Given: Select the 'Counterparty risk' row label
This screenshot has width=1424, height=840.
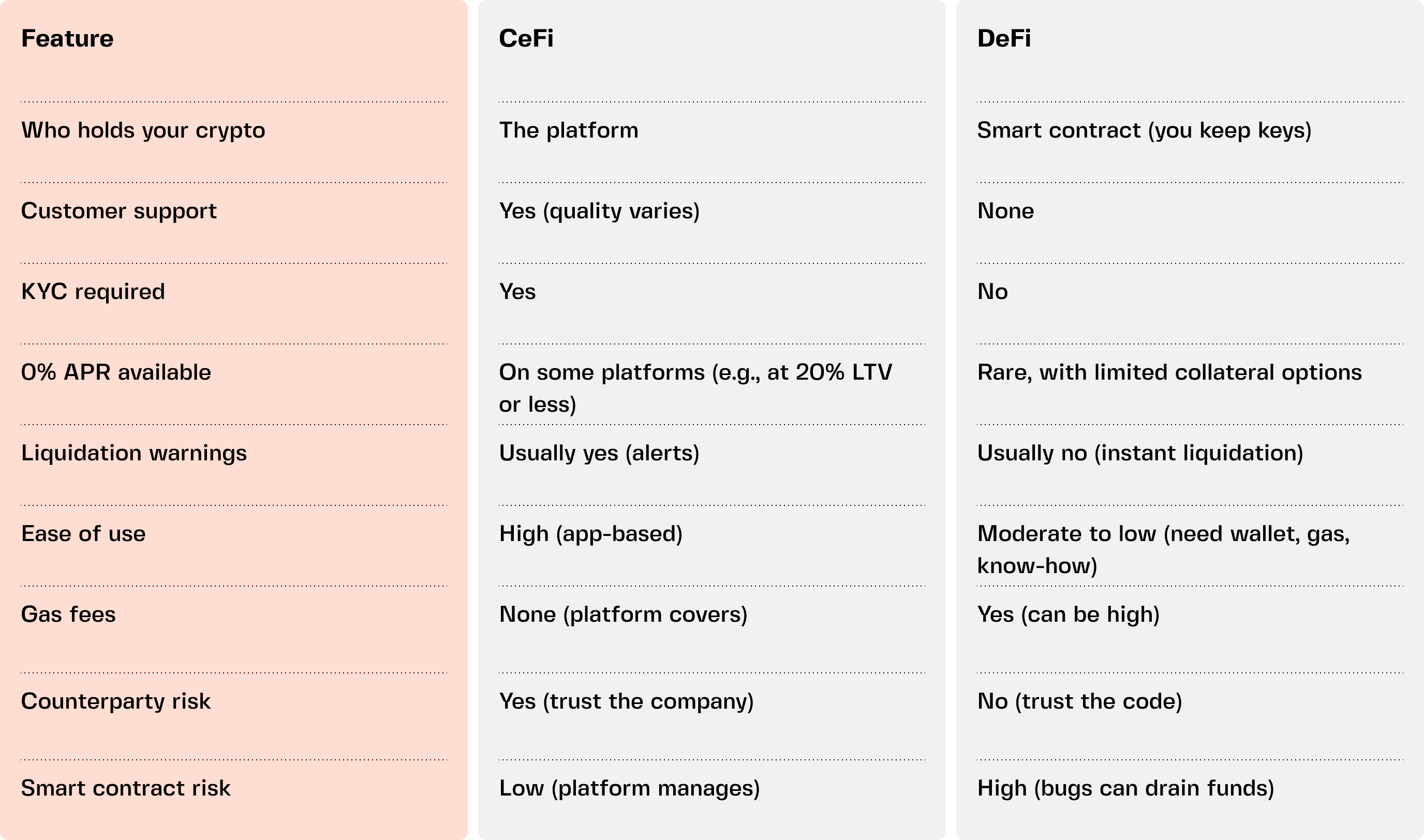Looking at the screenshot, I should pos(115,701).
